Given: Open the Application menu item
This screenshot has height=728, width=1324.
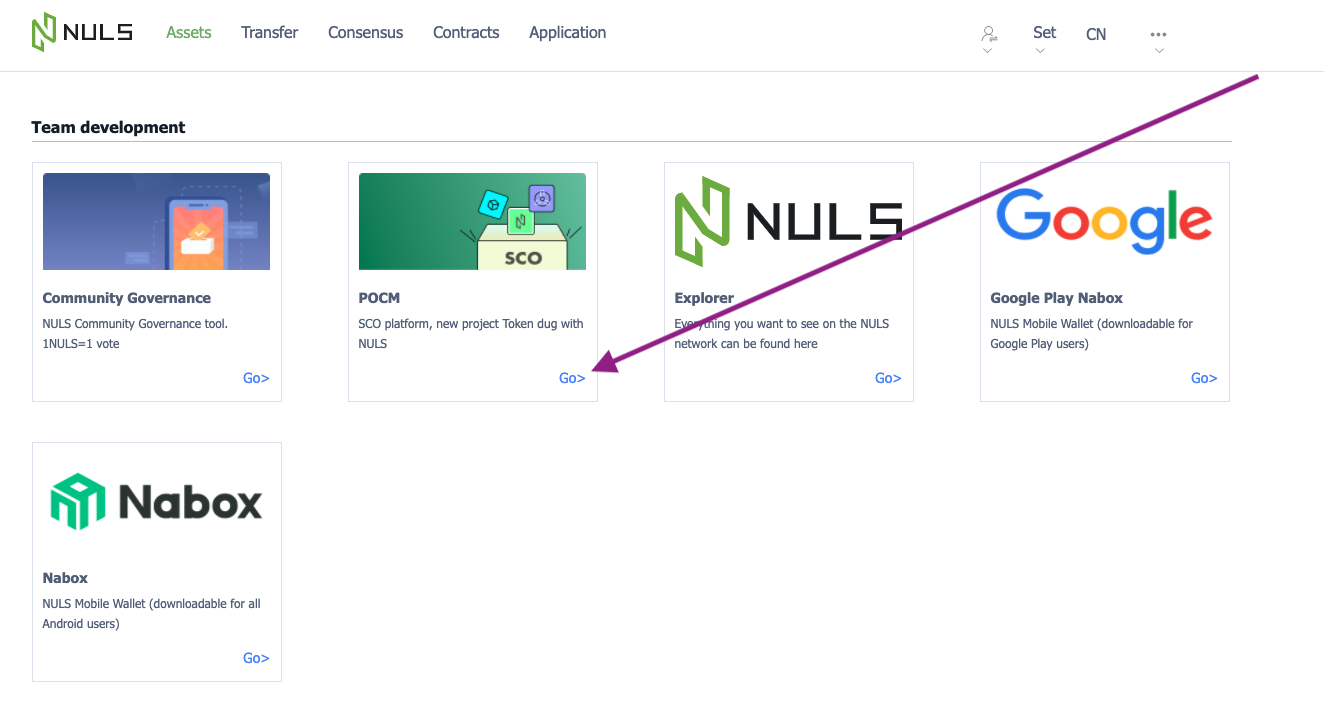Looking at the screenshot, I should [567, 32].
